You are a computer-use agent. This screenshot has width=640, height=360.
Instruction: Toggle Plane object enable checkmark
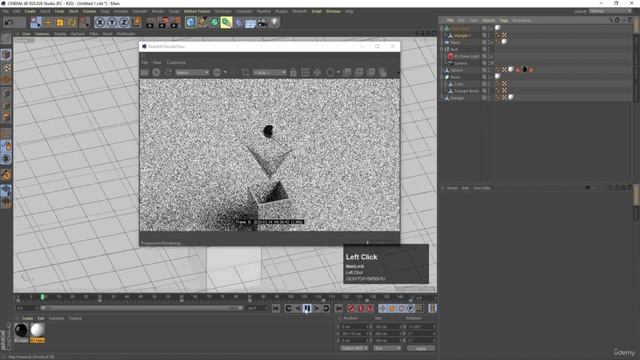point(491,42)
